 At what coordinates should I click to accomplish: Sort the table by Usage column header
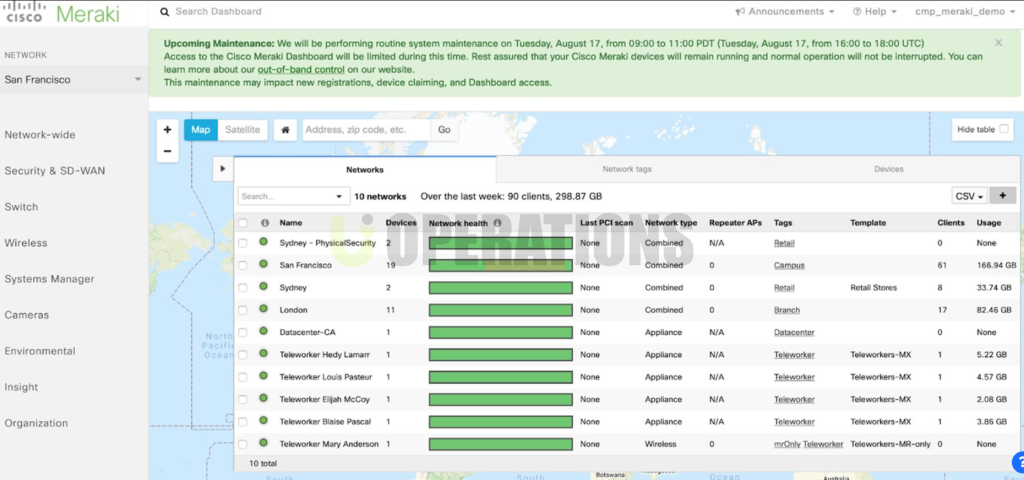(x=988, y=223)
